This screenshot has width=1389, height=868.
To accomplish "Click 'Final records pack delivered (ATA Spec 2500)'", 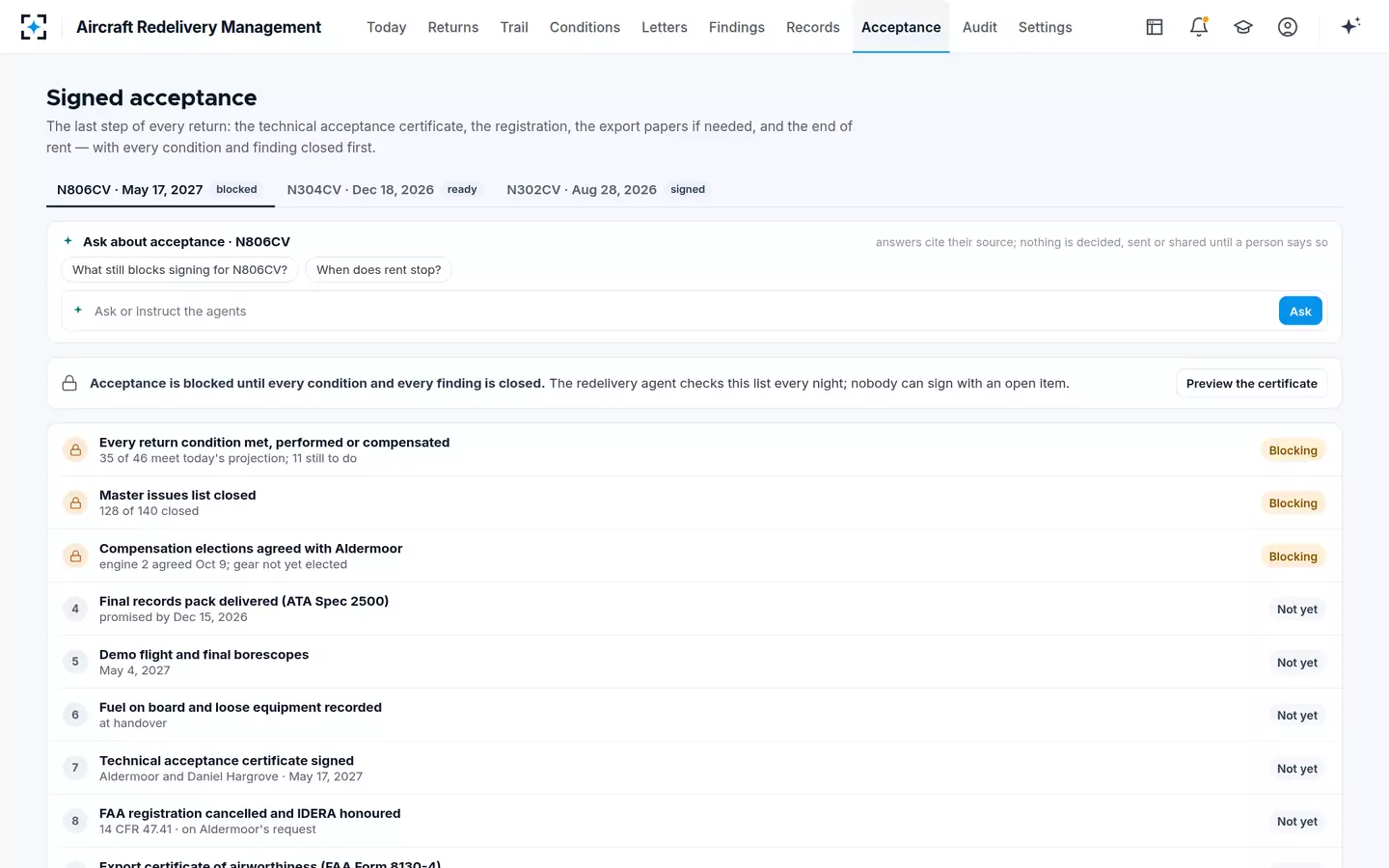I will (244, 601).
